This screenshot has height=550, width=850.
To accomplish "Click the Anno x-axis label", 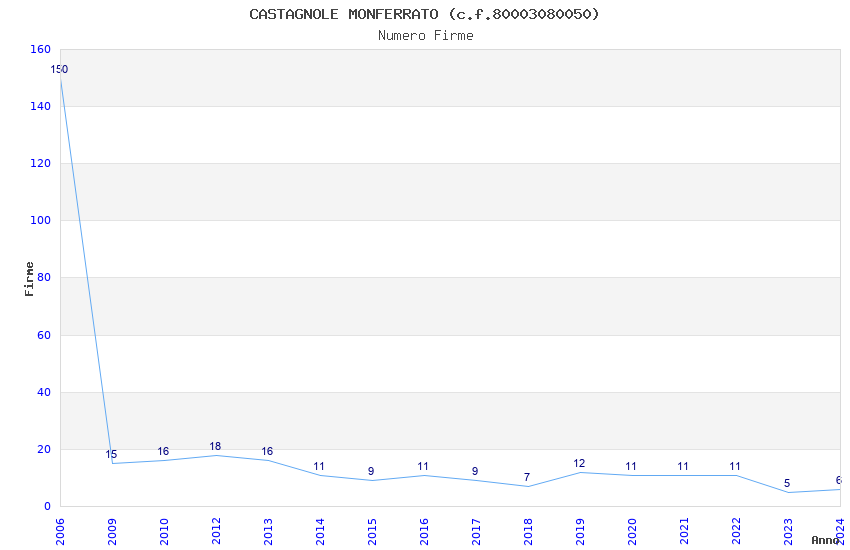I will point(825,540).
